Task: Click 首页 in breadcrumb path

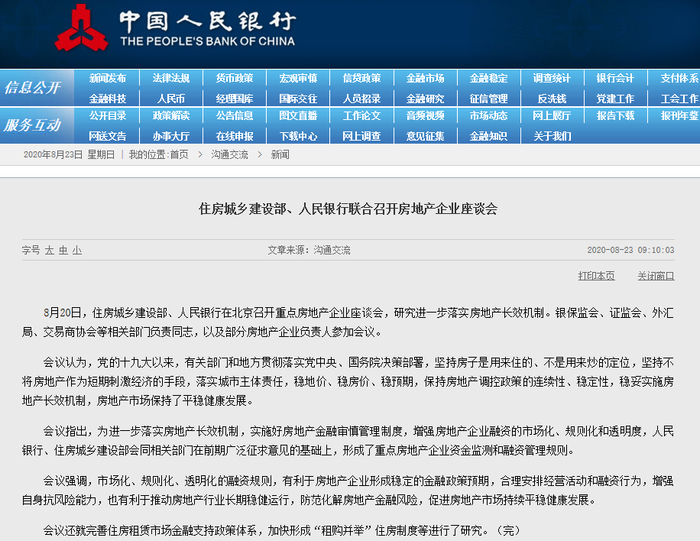Action: click(178, 155)
